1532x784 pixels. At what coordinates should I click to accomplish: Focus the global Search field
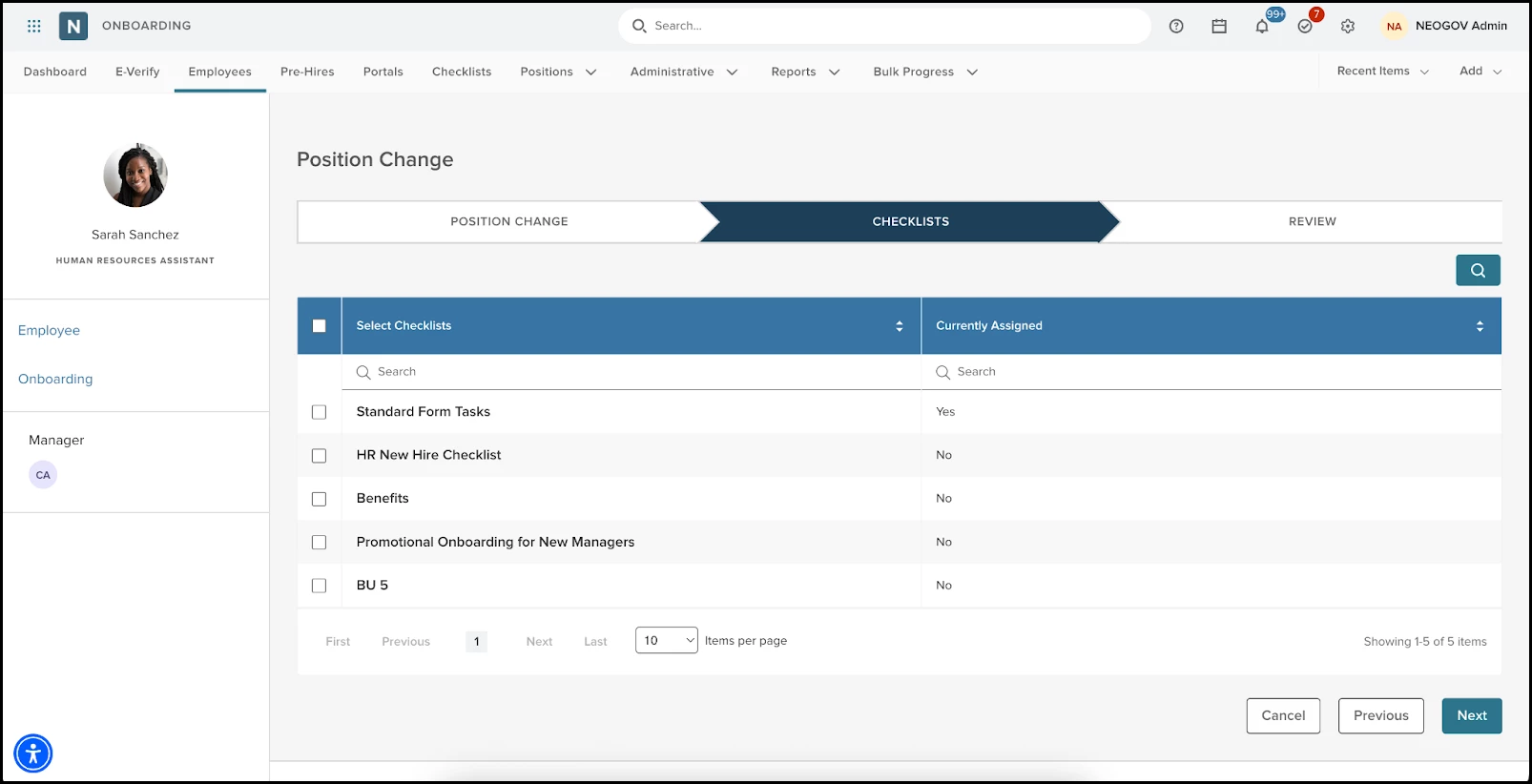(885, 26)
